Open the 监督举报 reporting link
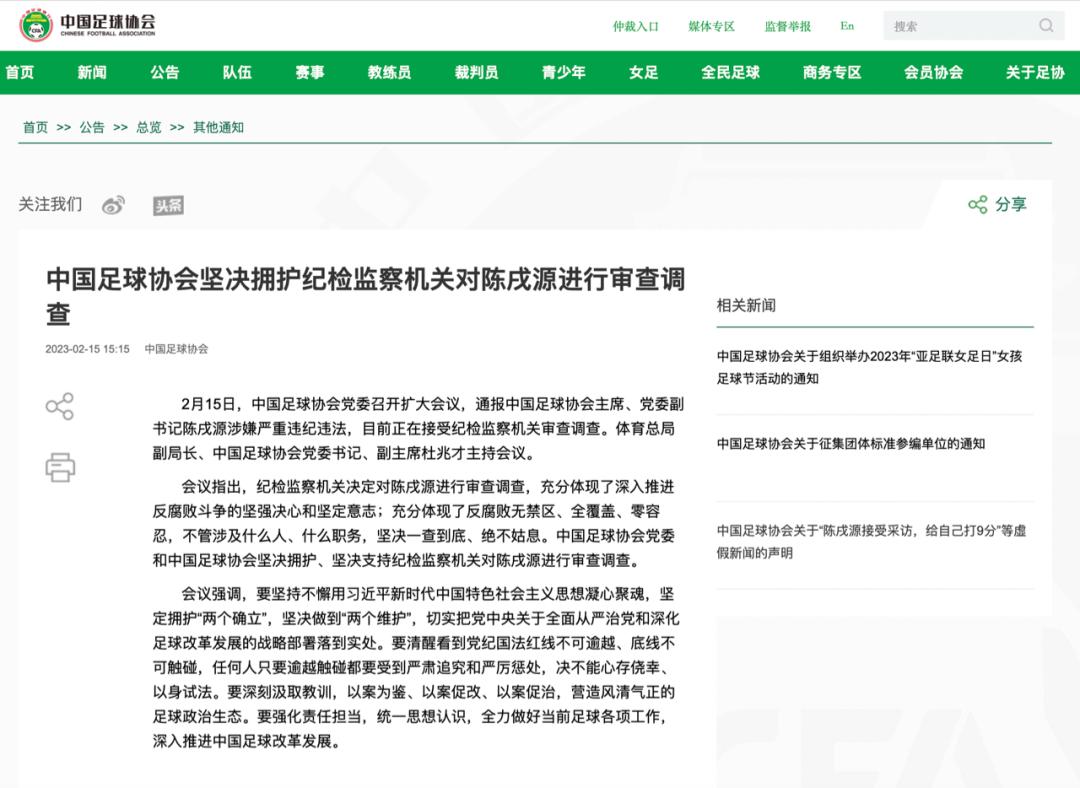This screenshot has width=1080, height=788. click(786, 24)
